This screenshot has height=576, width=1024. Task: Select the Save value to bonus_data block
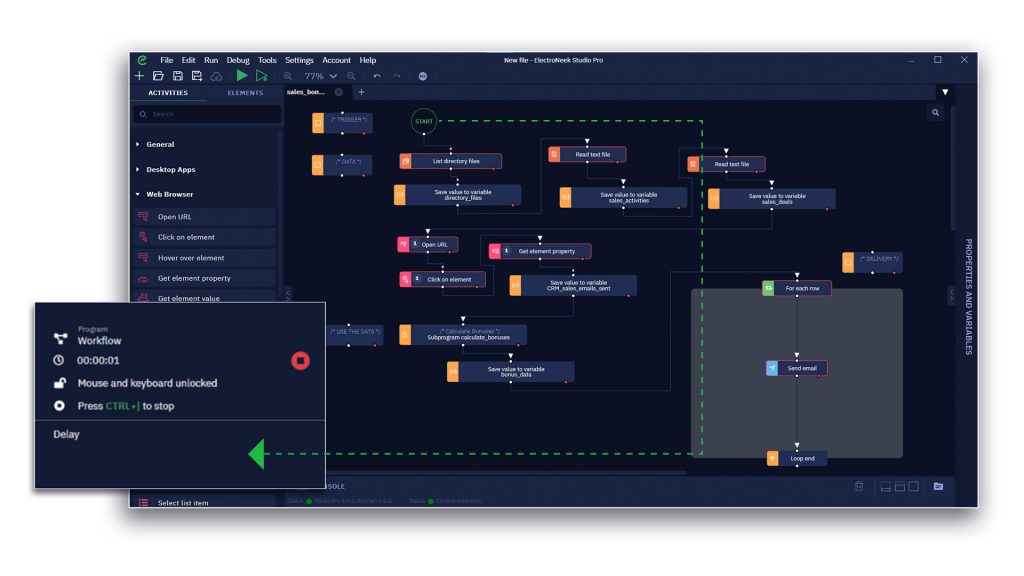click(x=511, y=372)
